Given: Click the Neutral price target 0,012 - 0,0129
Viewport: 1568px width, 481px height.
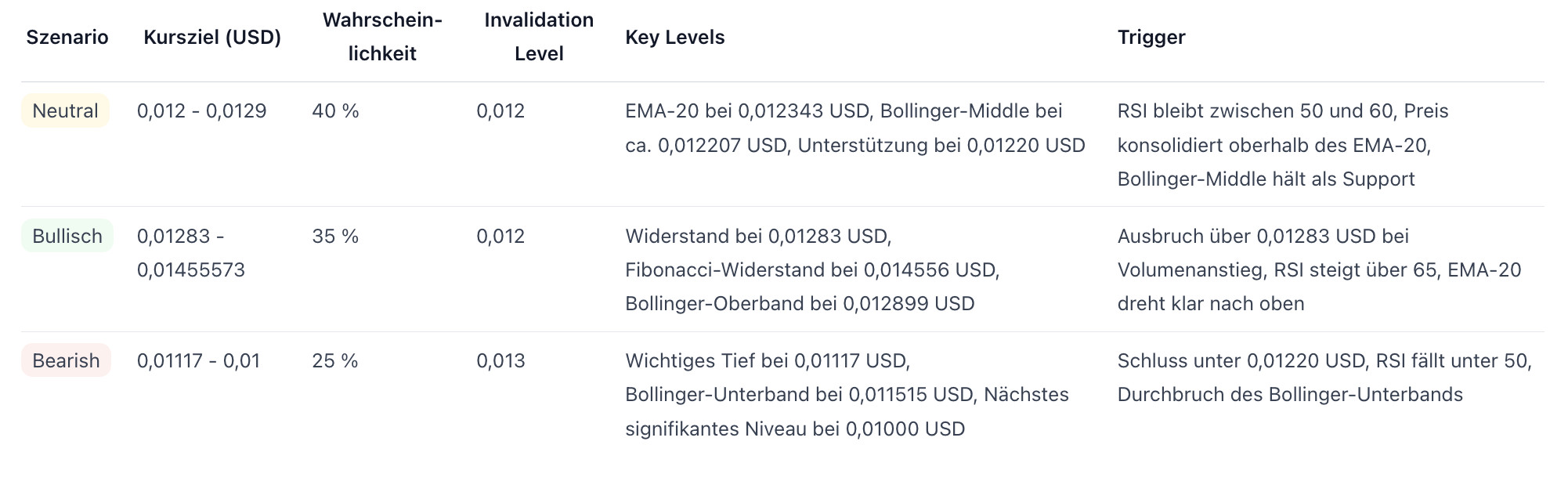Looking at the screenshot, I should point(201,110).
